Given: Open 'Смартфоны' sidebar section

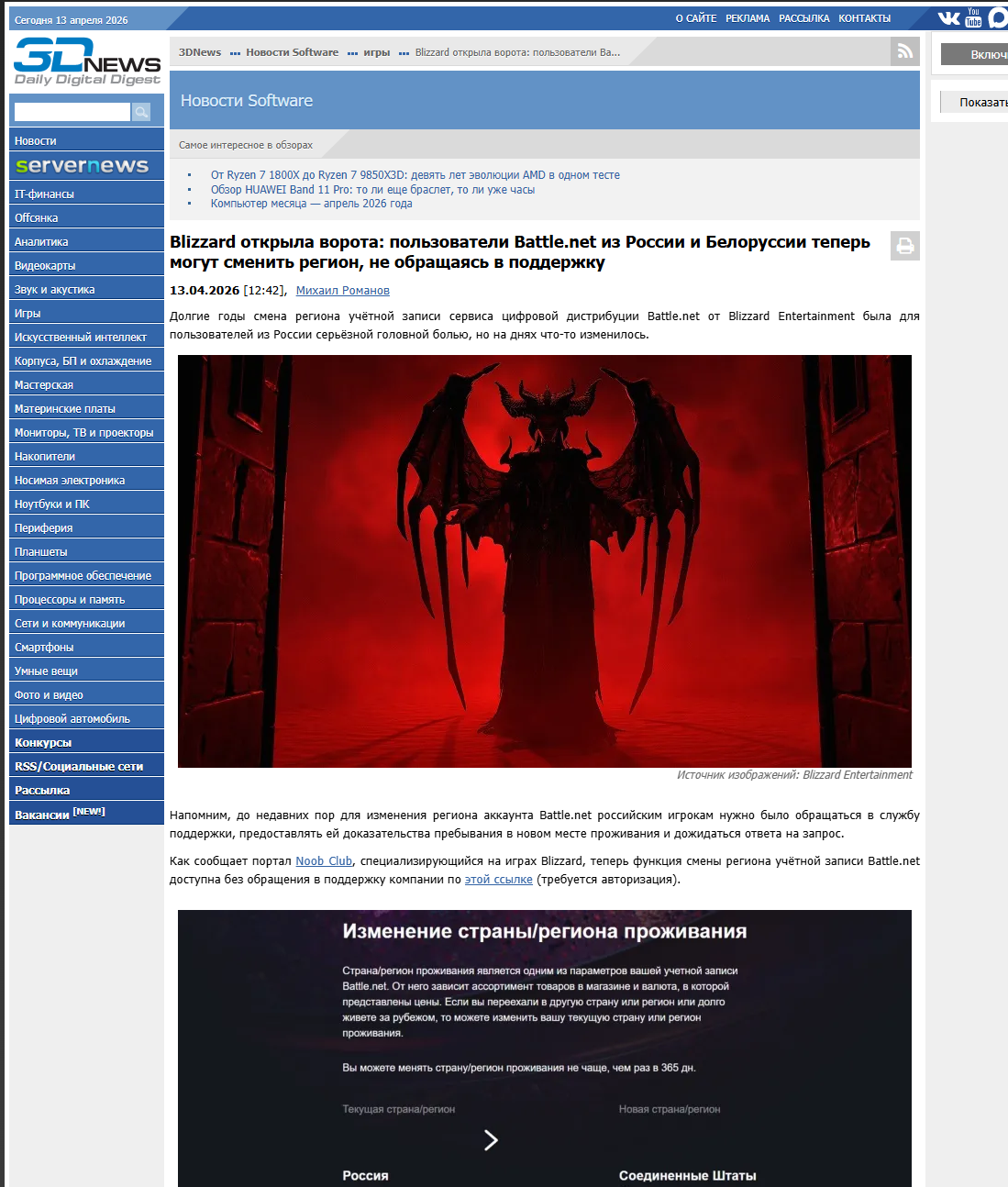Looking at the screenshot, I should [x=86, y=647].
